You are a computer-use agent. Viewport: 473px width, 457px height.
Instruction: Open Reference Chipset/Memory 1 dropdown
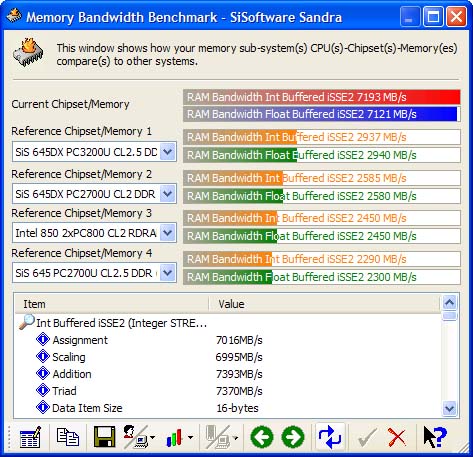click(168, 152)
